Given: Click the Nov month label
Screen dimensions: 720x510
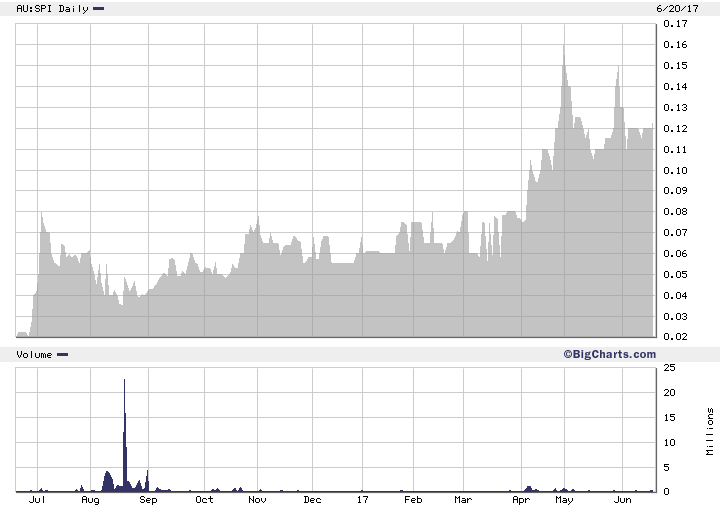Looking at the screenshot, I should (x=257, y=499).
